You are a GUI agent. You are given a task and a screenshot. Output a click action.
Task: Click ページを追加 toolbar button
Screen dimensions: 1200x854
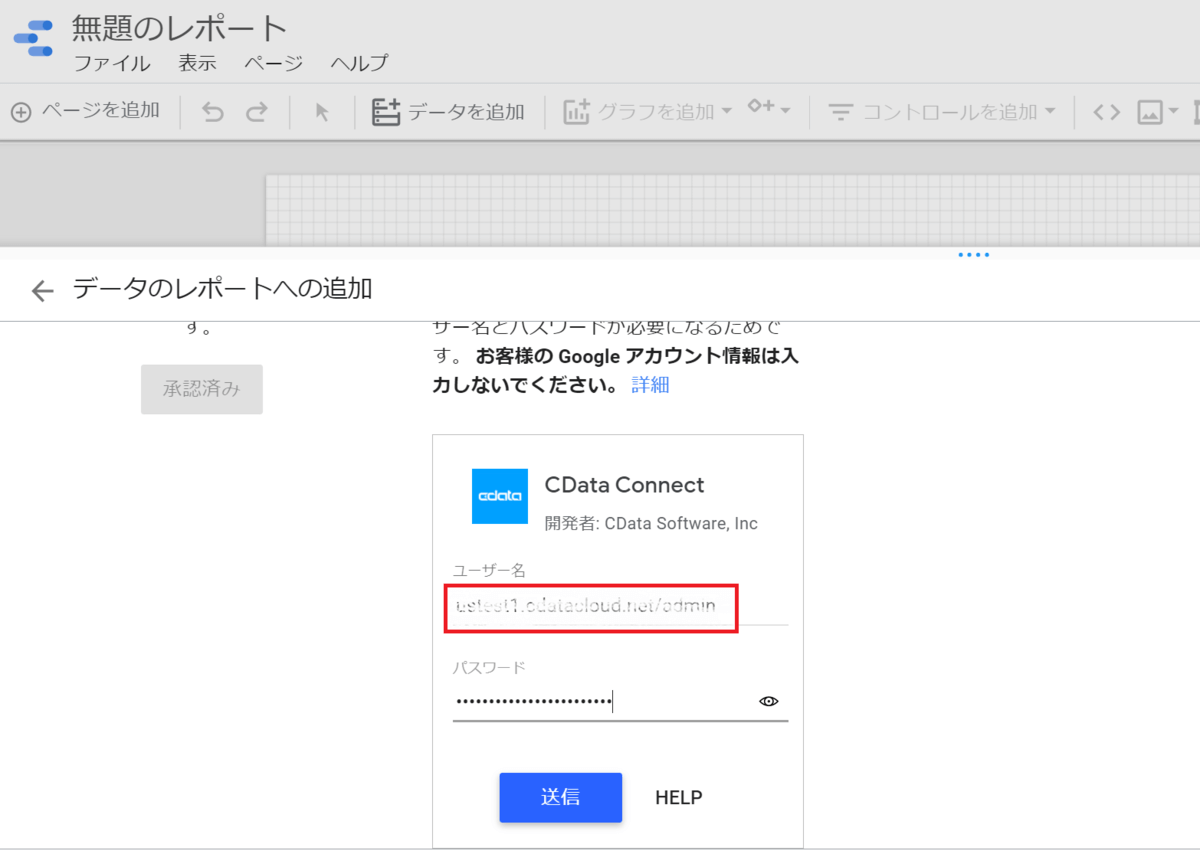86,111
